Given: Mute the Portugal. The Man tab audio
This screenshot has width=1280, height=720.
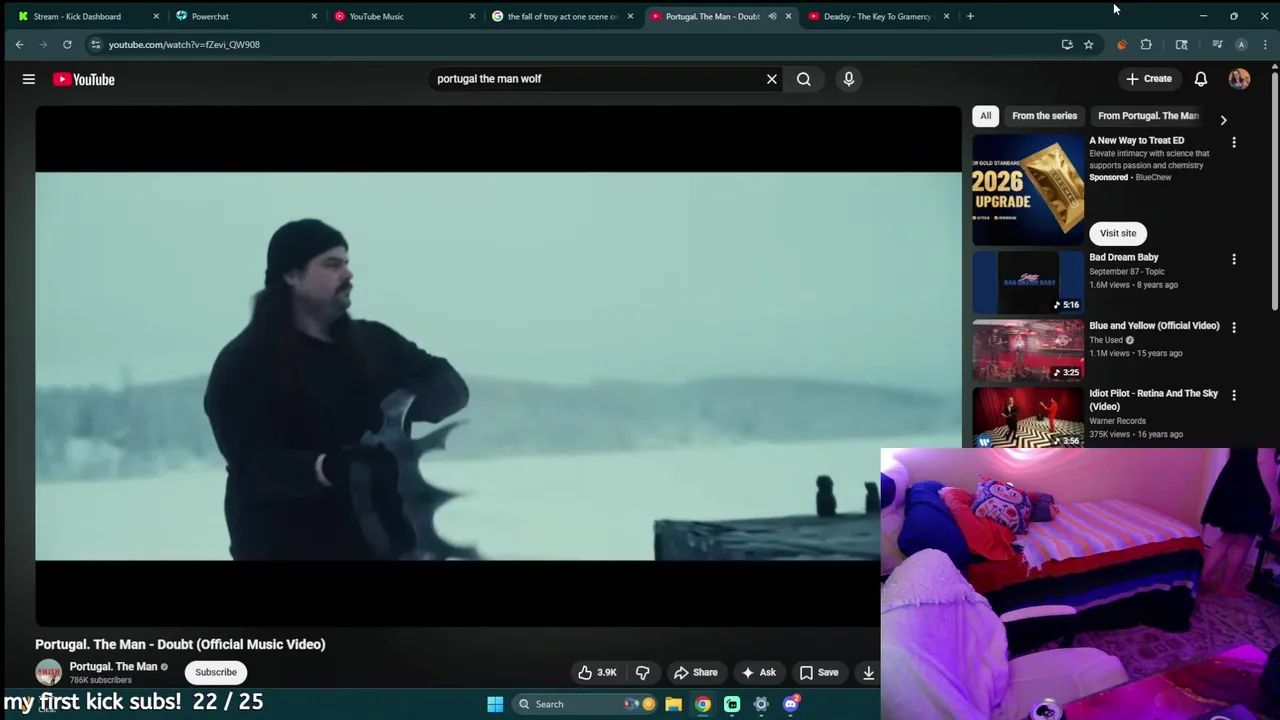Looking at the screenshot, I should [x=772, y=16].
